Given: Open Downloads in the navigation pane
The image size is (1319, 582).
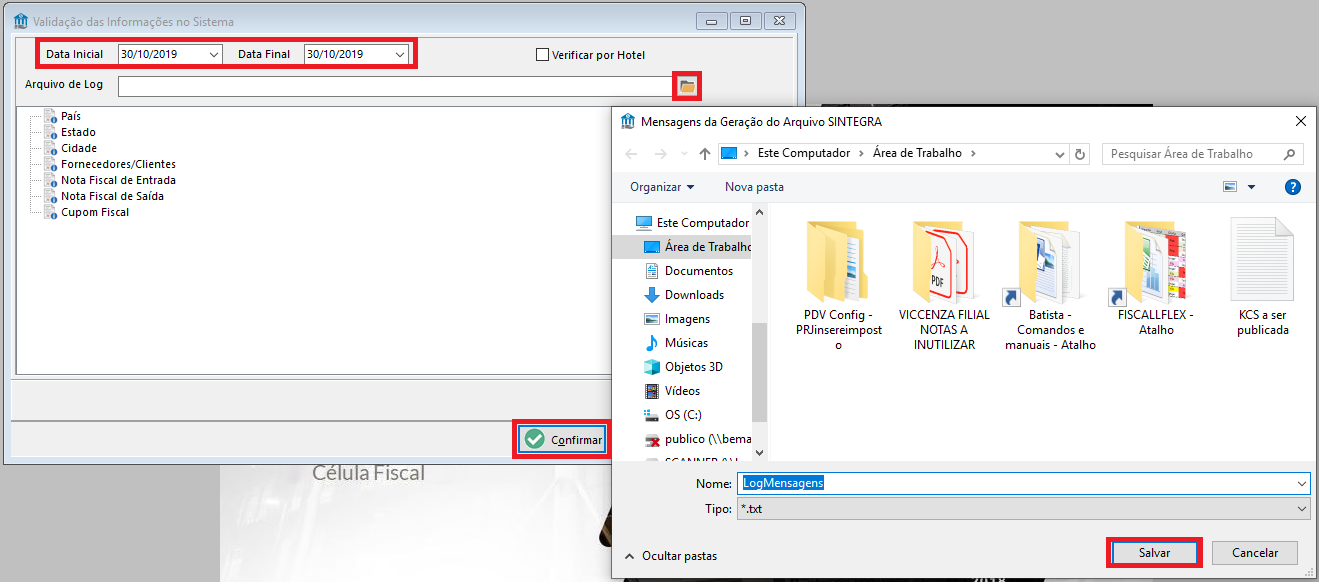Looking at the screenshot, I should tap(694, 295).
